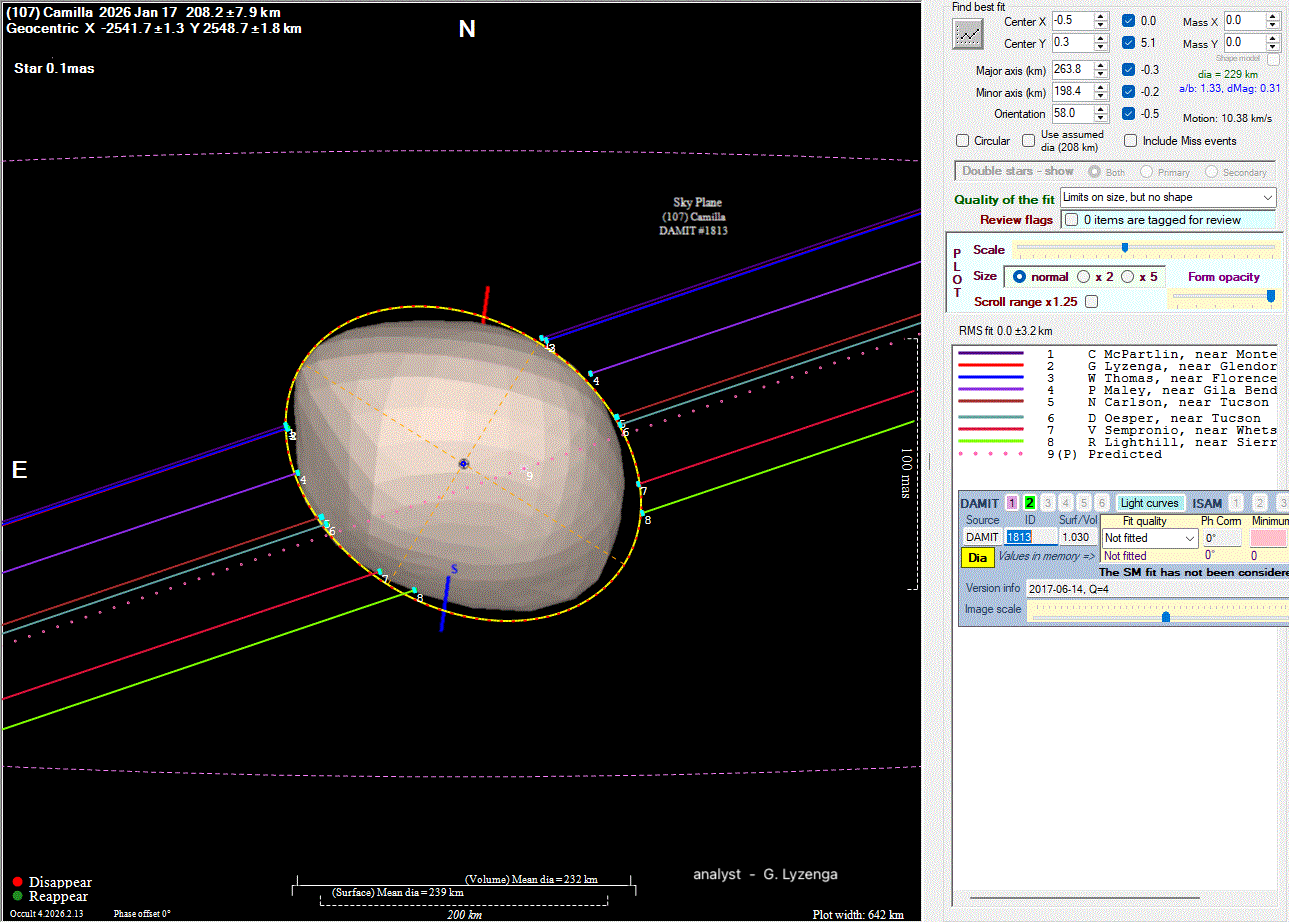Screen dimensions: 1289x922
Task: Decrease the Major axis value with down arrow
Action: click(1101, 74)
